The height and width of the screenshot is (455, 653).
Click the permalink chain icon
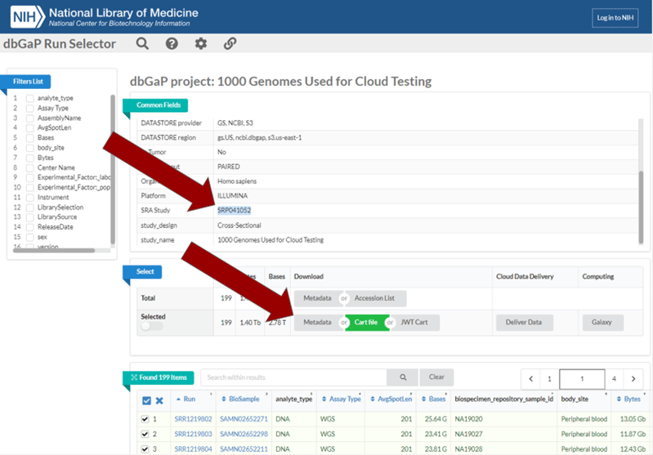point(230,43)
